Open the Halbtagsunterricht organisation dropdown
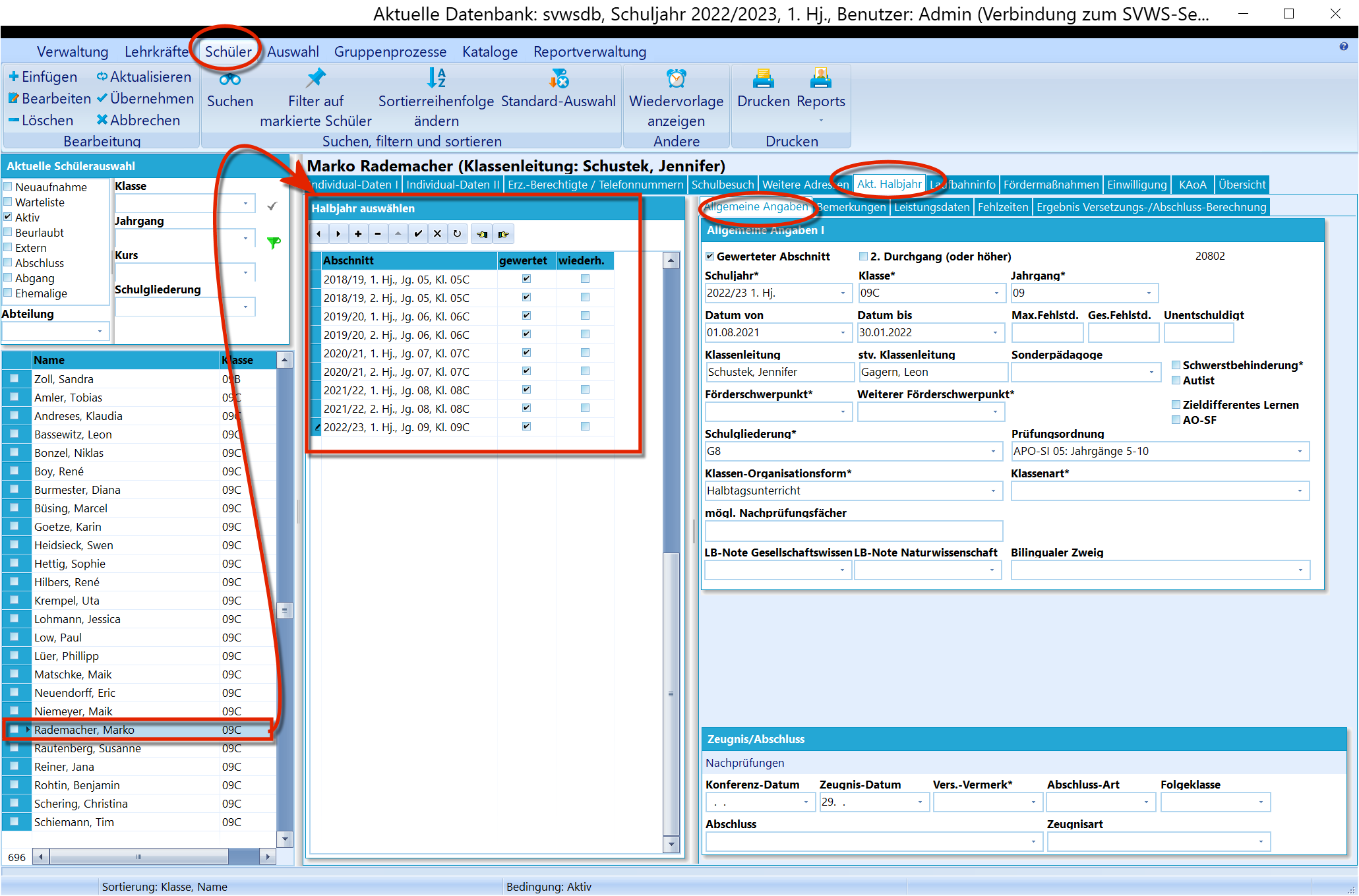Image resolution: width=1359 pixels, height=896 pixels. pos(993,491)
